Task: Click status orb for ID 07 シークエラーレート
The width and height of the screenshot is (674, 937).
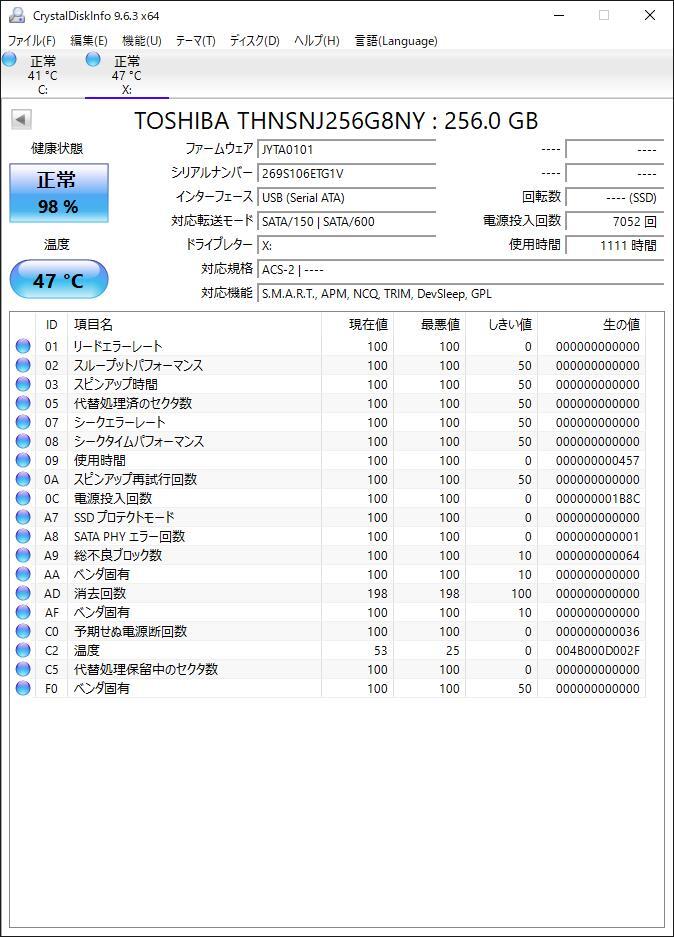Action: (x=23, y=422)
